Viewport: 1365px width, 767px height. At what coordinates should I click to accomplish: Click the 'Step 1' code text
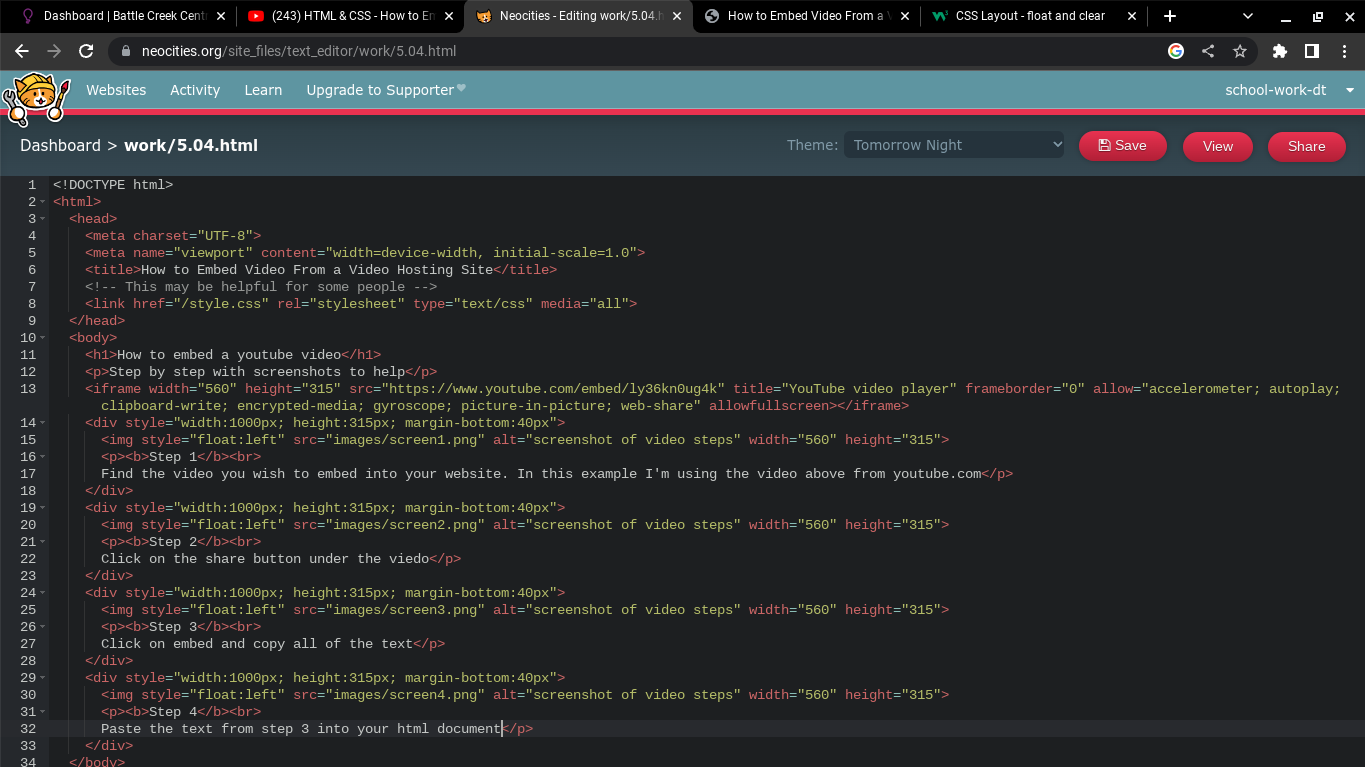(x=173, y=457)
